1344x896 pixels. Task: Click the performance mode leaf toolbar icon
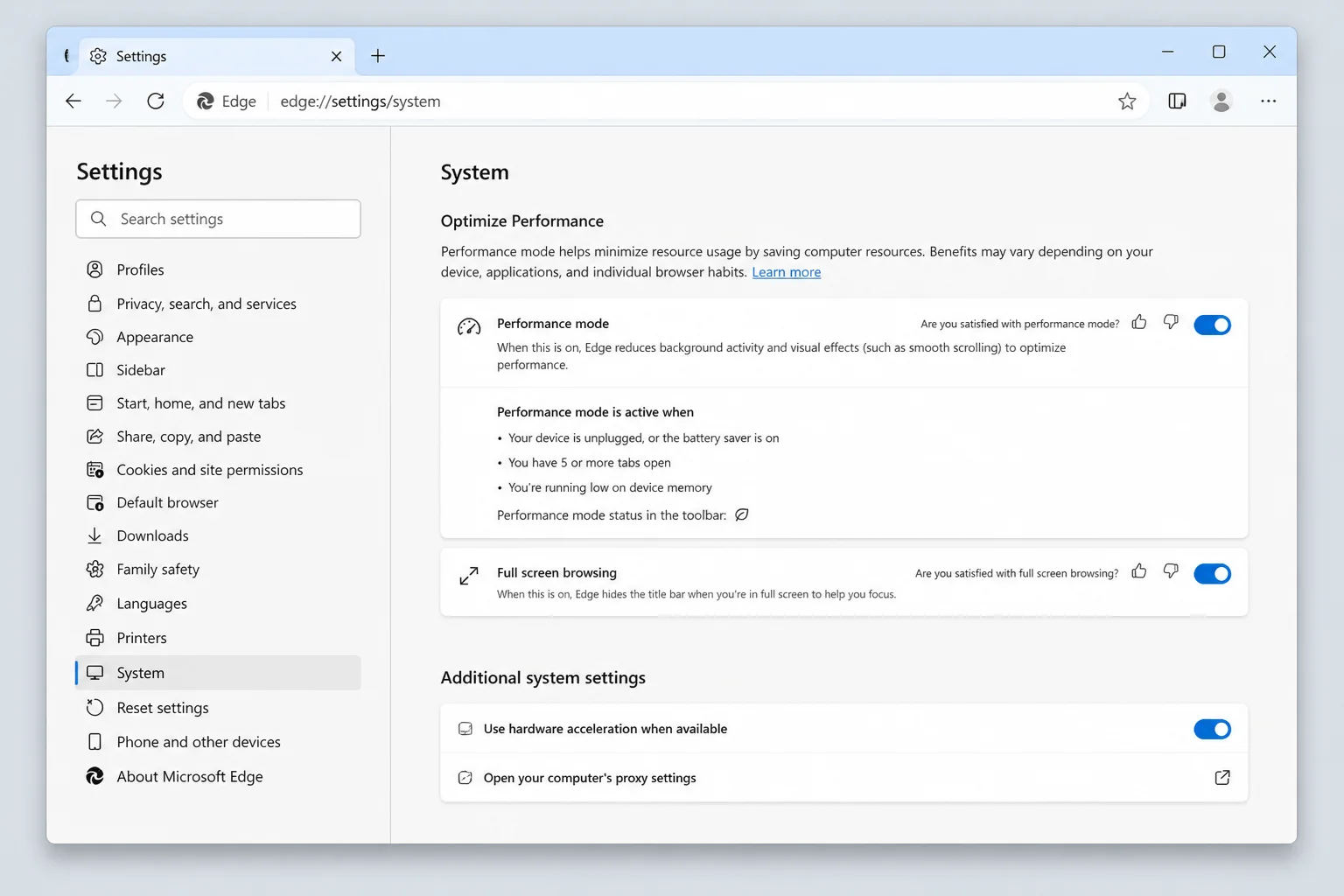(742, 514)
